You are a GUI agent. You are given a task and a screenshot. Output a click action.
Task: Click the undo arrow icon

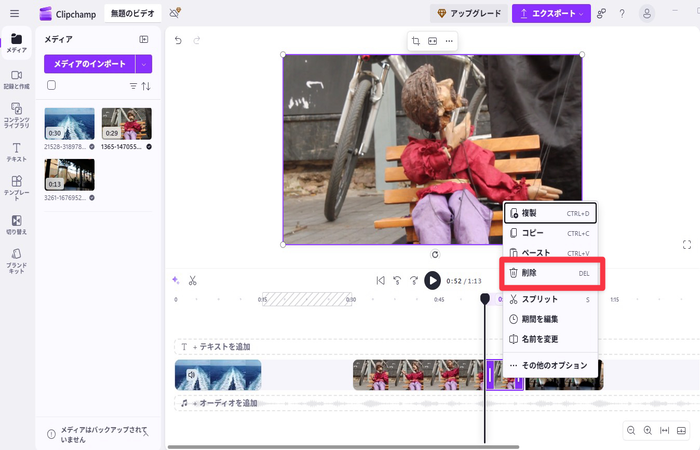pos(179,41)
